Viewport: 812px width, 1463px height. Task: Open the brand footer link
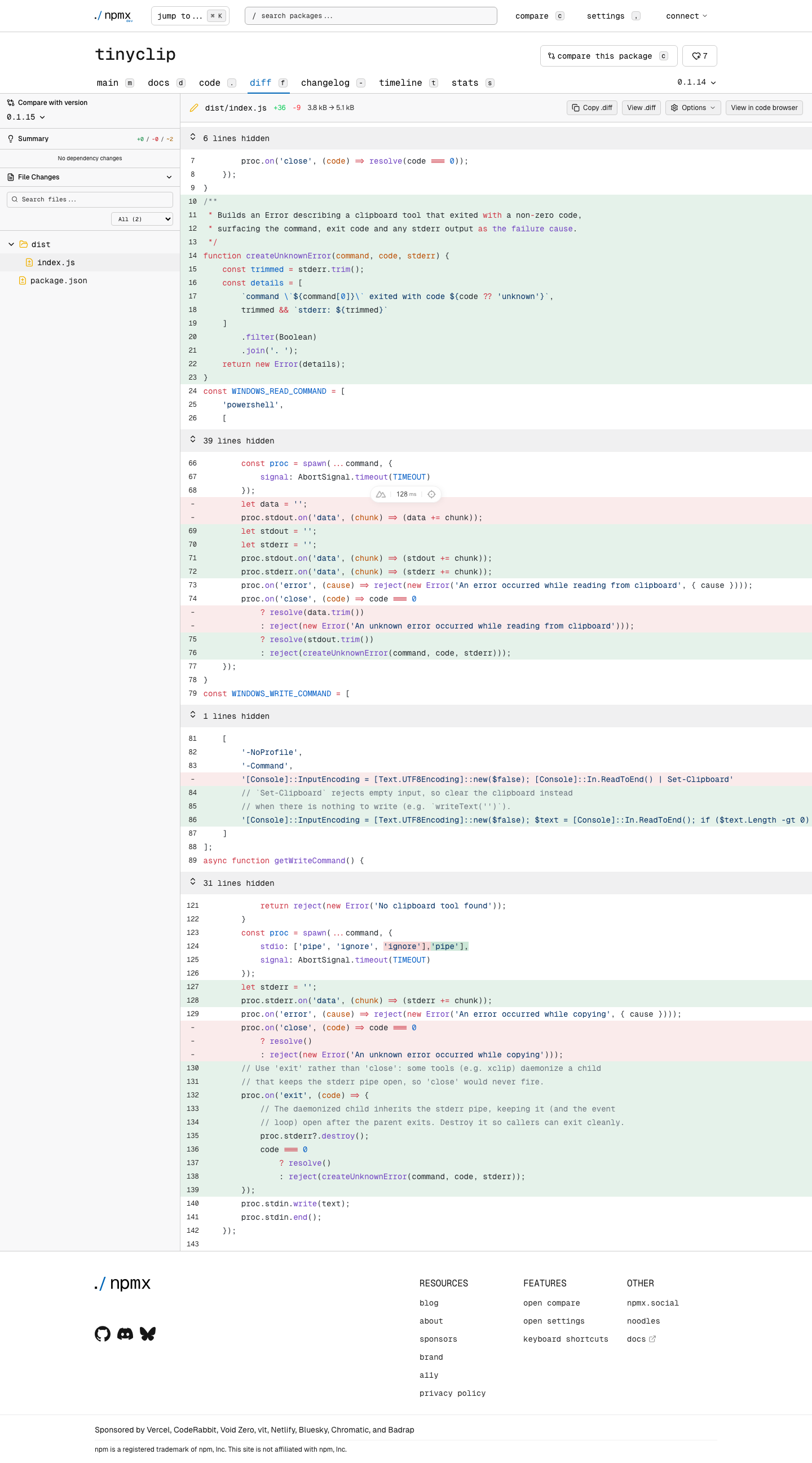coord(431,1357)
